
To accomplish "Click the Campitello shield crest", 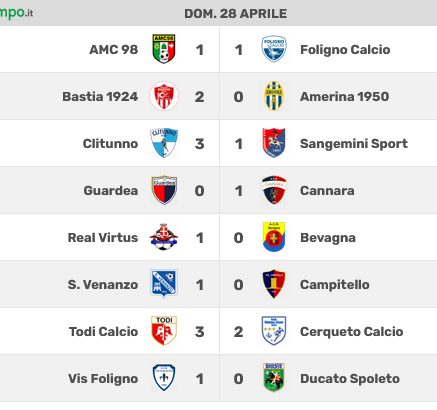I will (274, 284).
